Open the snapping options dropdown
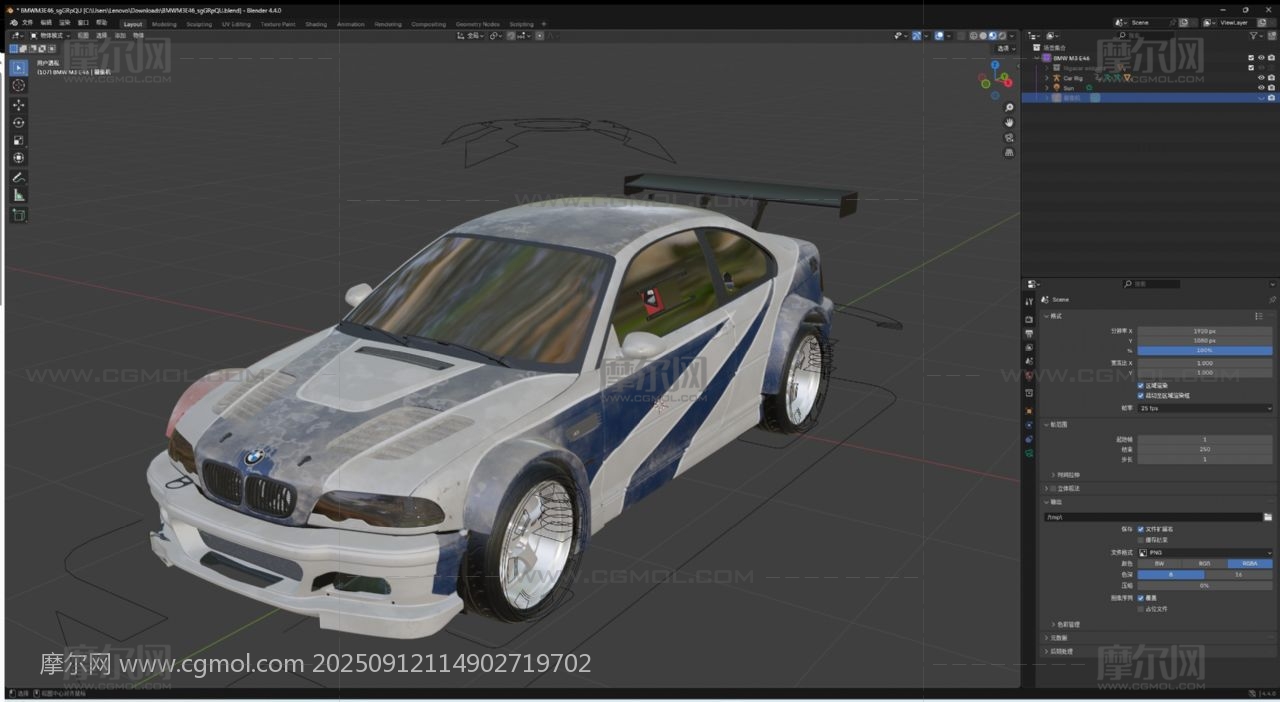This screenshot has height=702, width=1280. coord(524,36)
